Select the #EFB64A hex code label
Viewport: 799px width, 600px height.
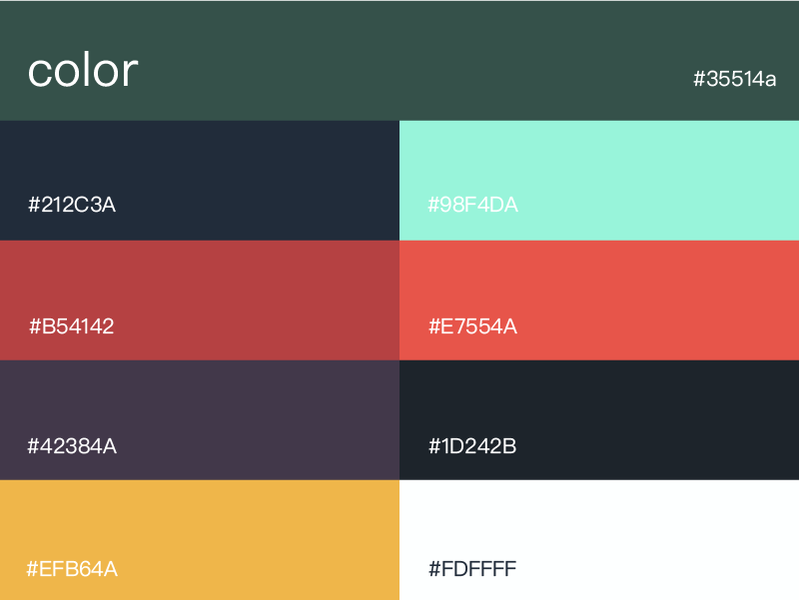coord(72,569)
